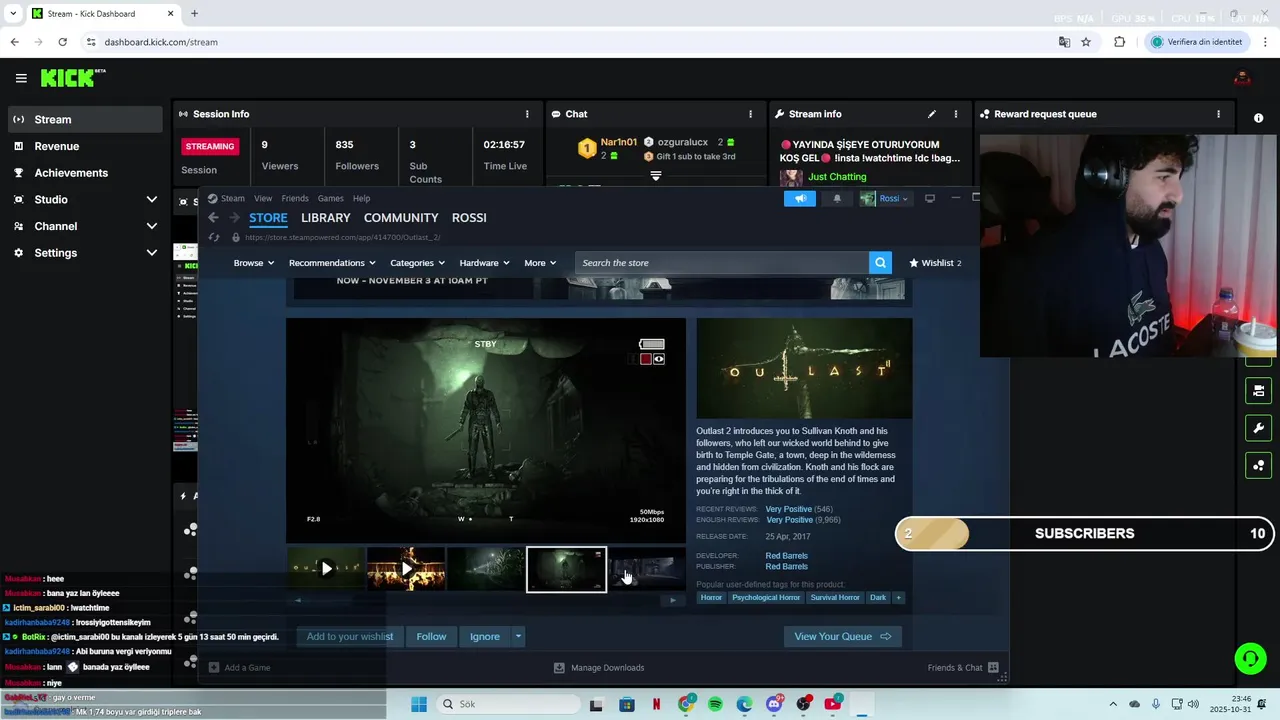Image resolution: width=1280 pixels, height=720 pixels.
Task: Reload the Steam store page
Action: pos(214,237)
